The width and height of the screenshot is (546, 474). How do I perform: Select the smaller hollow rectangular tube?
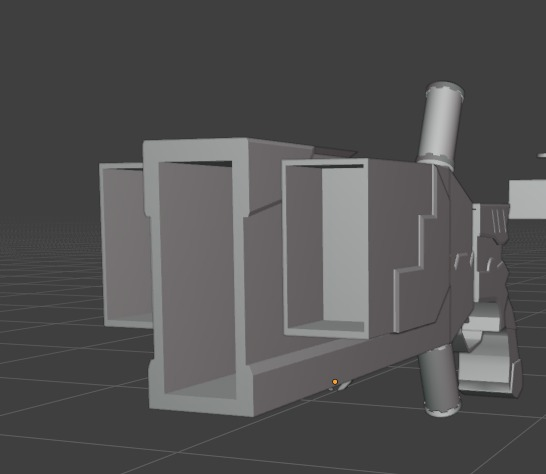(326, 248)
